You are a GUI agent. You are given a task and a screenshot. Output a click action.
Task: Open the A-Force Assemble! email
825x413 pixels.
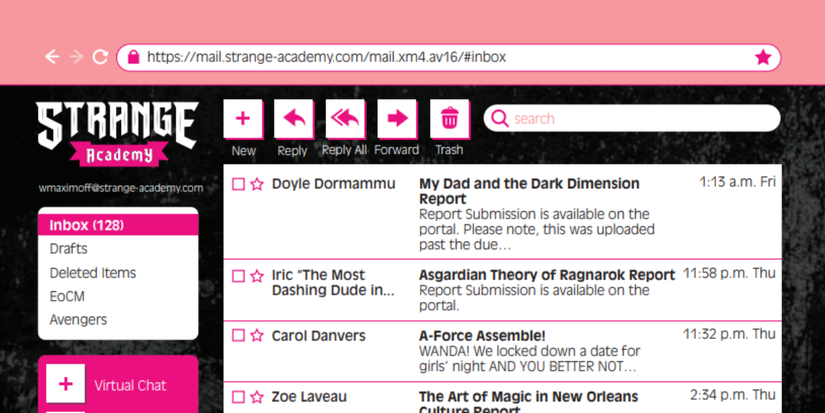click(482, 336)
